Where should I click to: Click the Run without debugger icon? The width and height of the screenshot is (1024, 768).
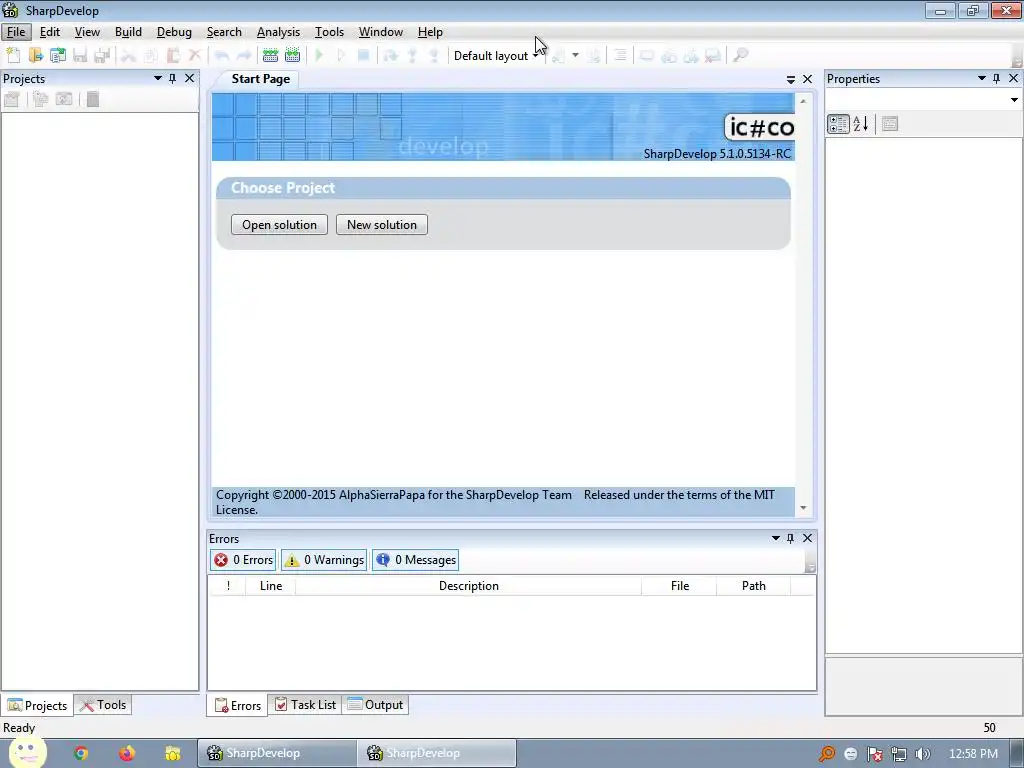tap(341, 56)
